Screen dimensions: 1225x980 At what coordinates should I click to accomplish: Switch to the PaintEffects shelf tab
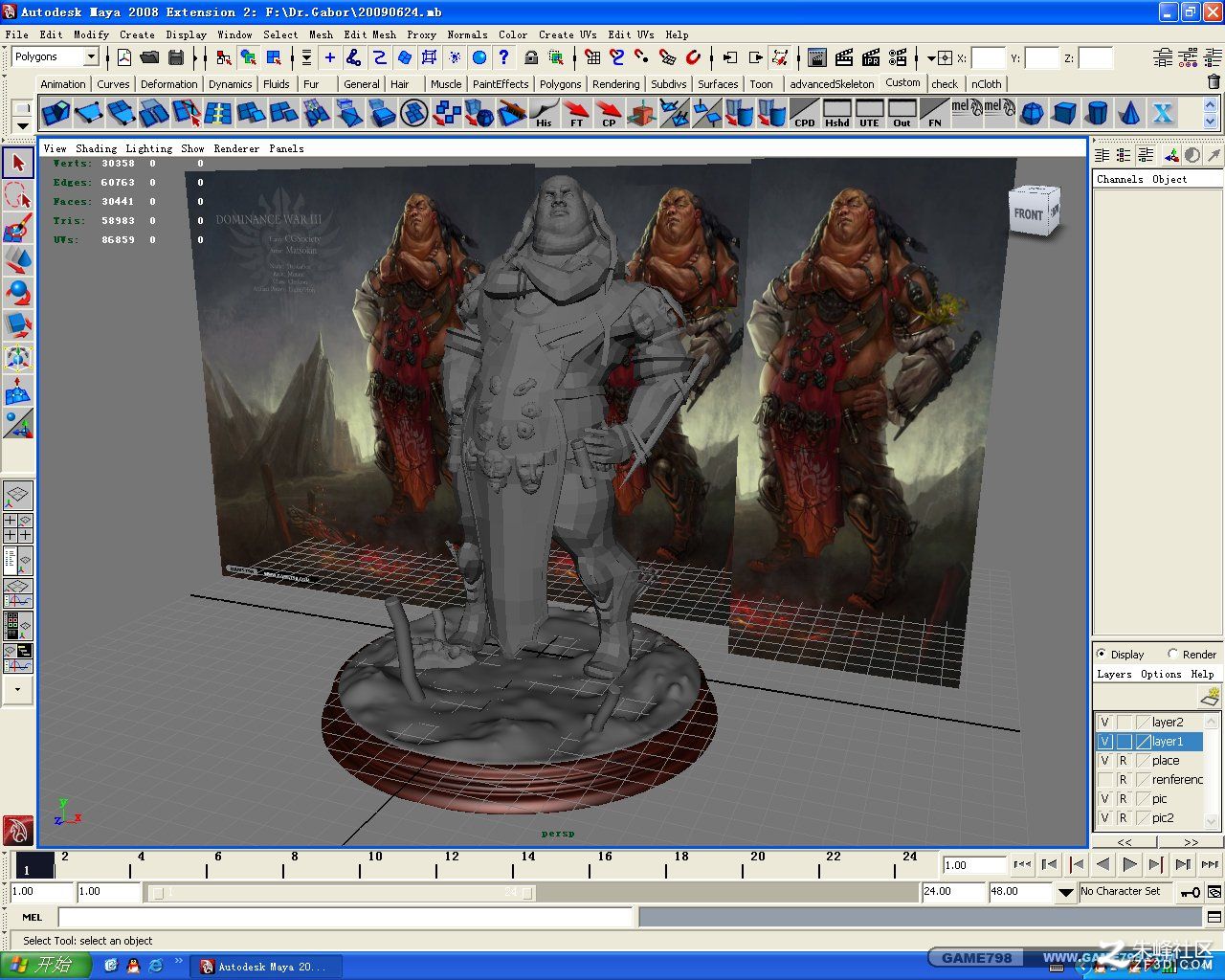tap(501, 84)
